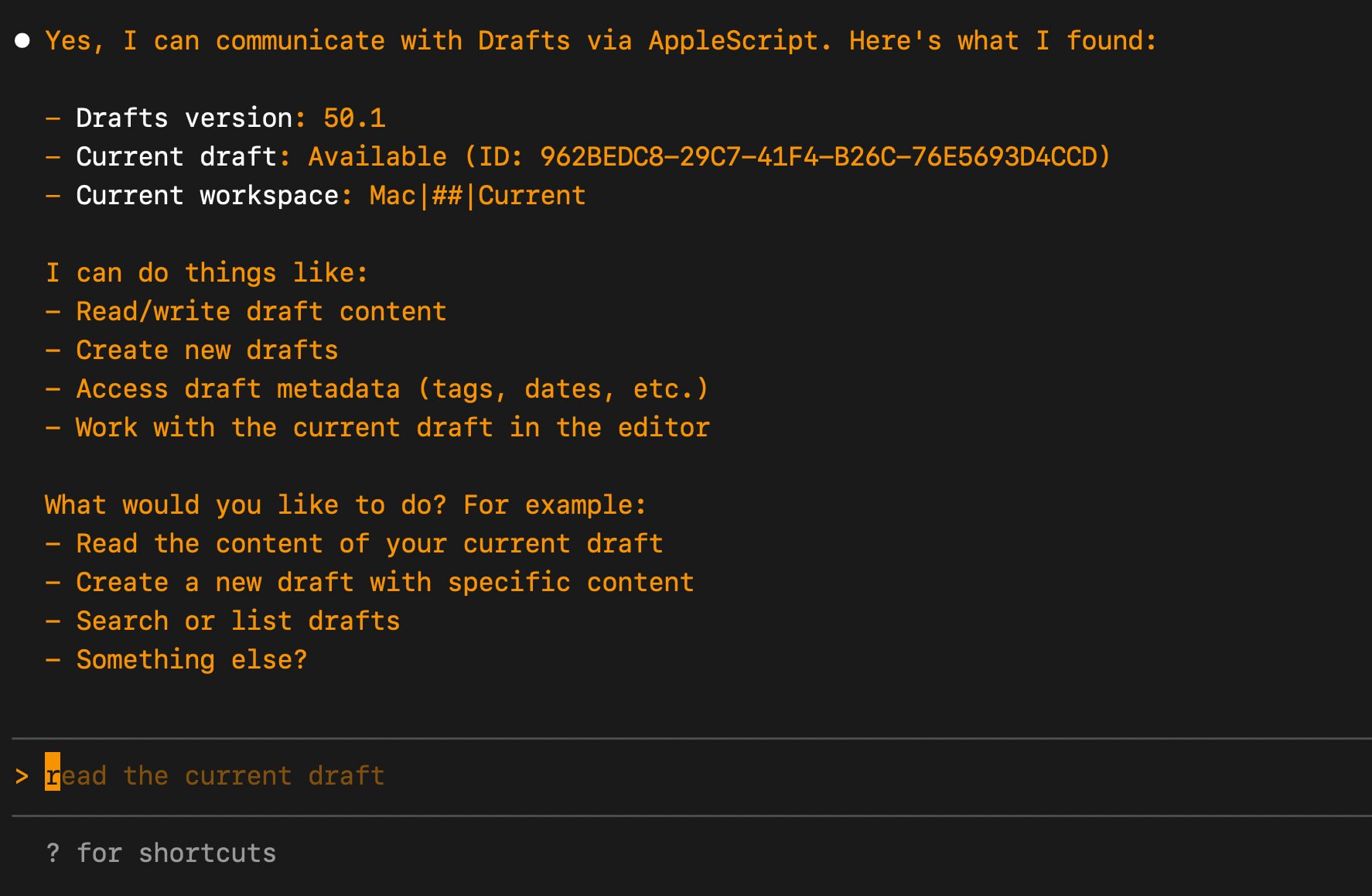
Task: Click the "Search or list drafts" line
Action: pyautogui.click(x=238, y=621)
